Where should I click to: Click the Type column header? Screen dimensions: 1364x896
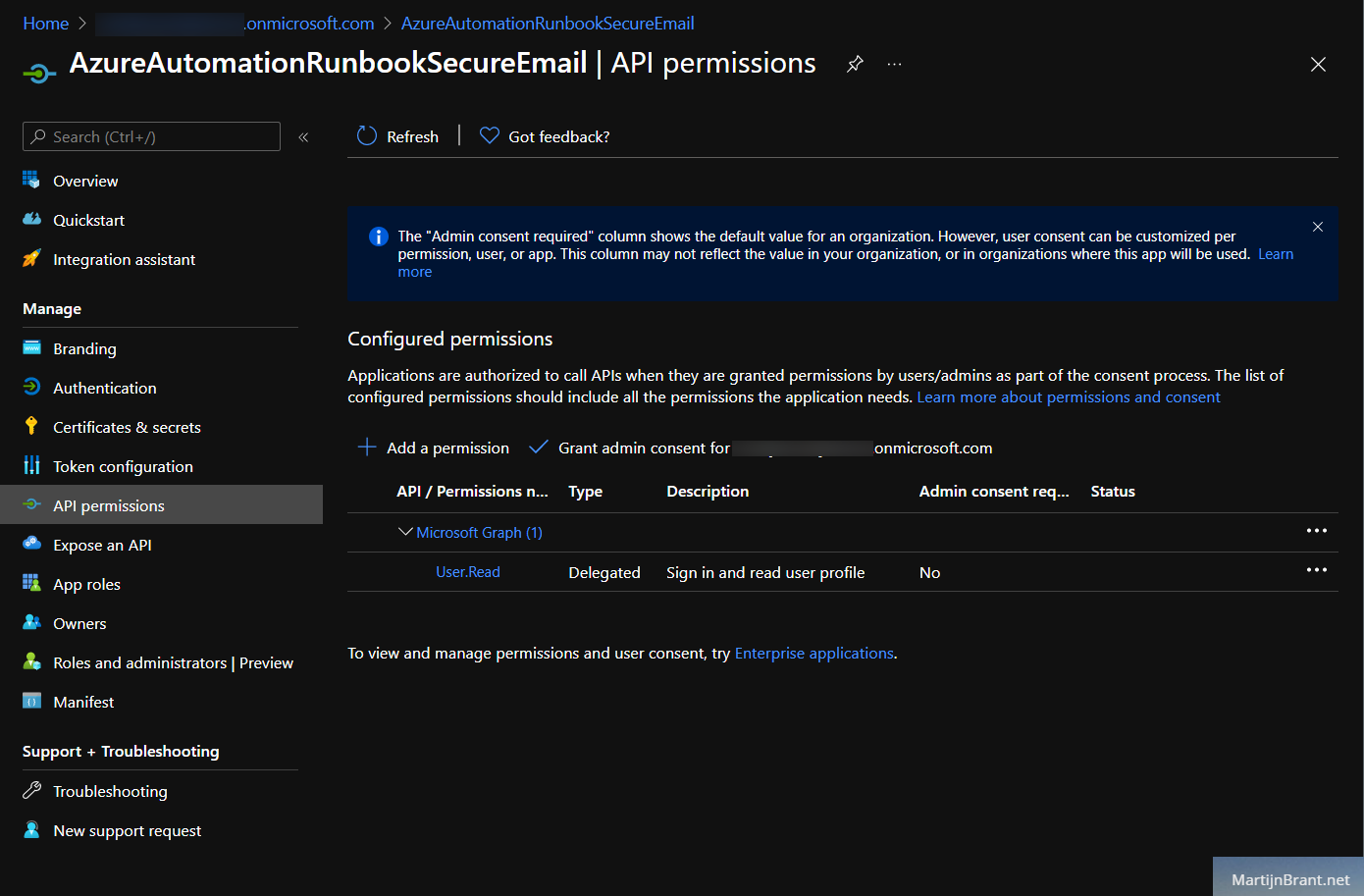[586, 491]
